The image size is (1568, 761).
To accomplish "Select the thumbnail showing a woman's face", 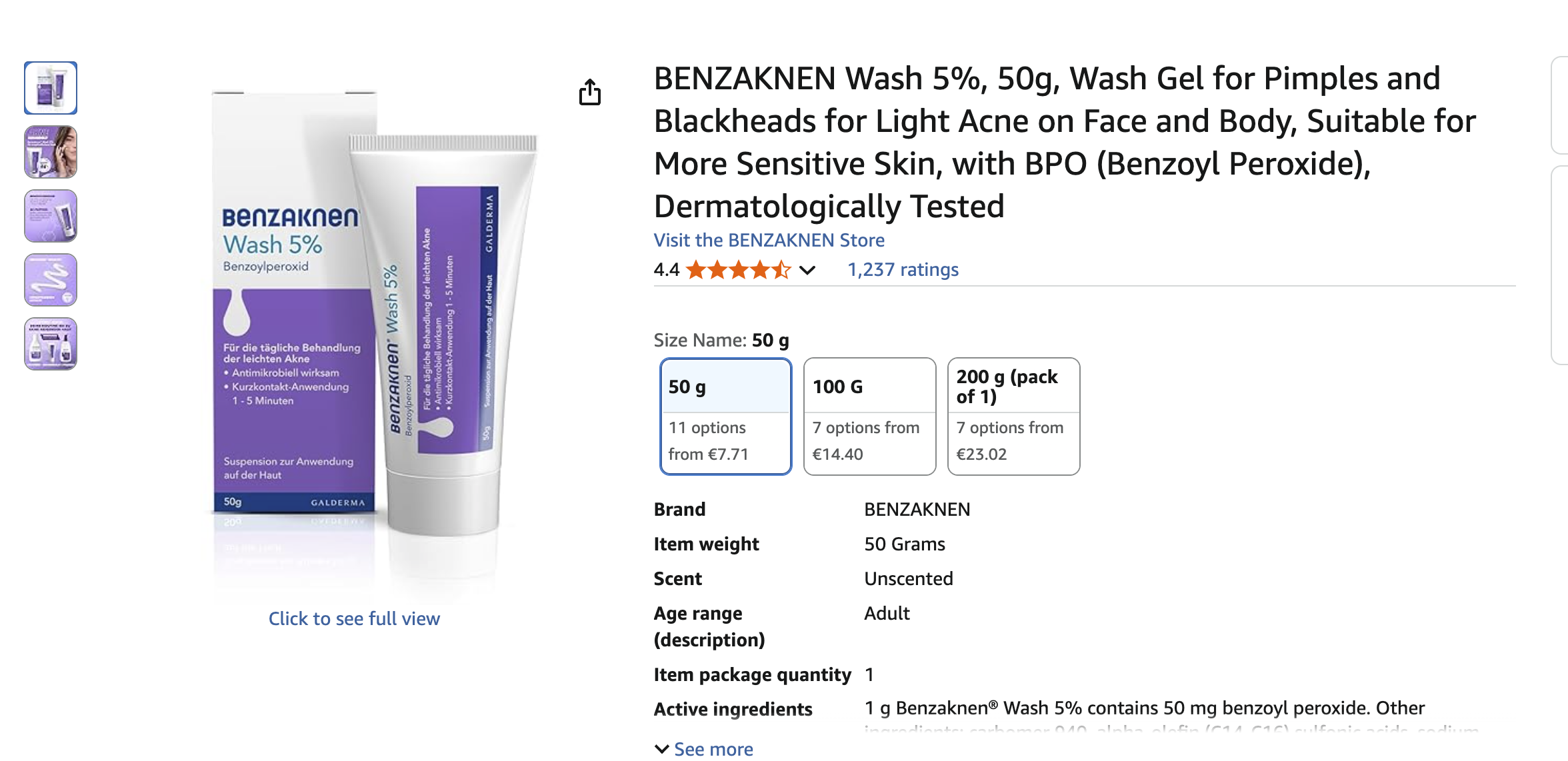I will 51,152.
